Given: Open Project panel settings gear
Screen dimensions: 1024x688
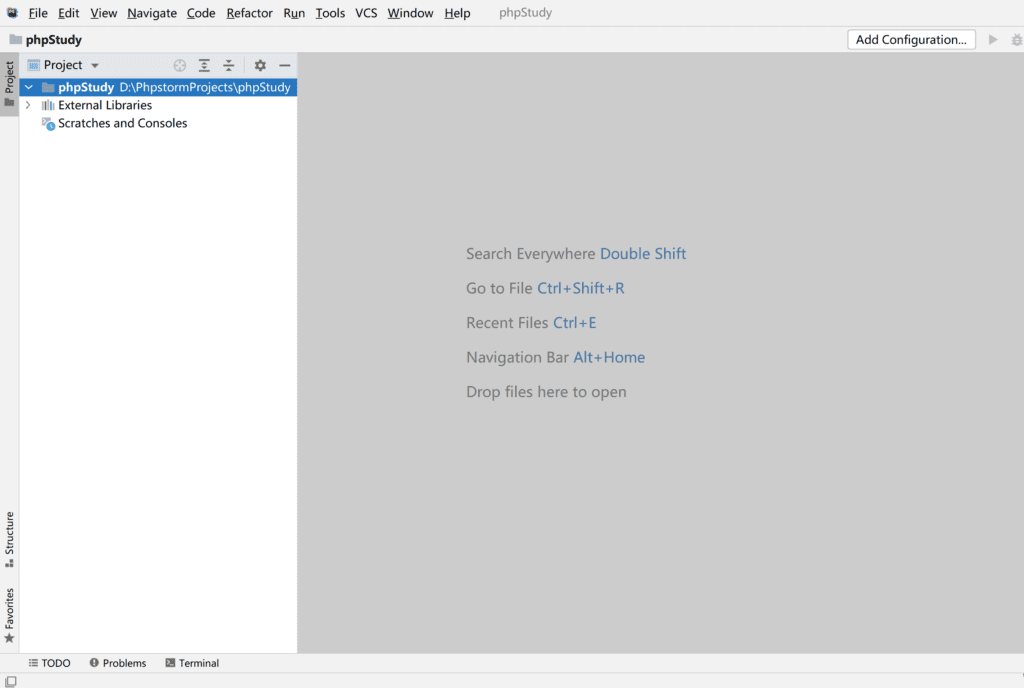Looking at the screenshot, I should tap(260, 65).
